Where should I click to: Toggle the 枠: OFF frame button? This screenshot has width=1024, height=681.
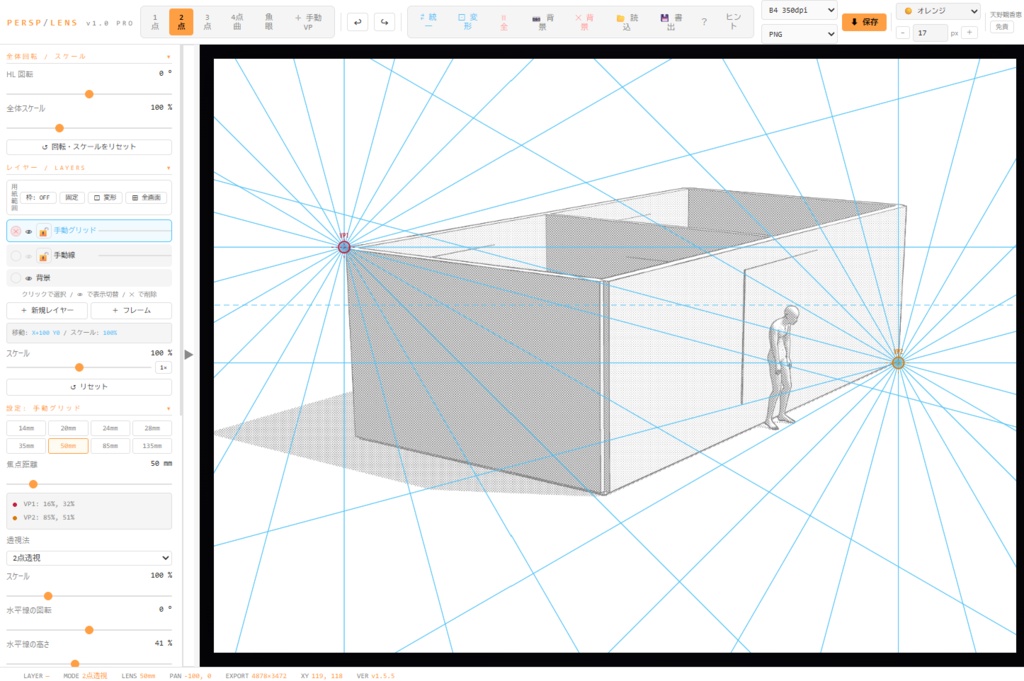point(38,197)
